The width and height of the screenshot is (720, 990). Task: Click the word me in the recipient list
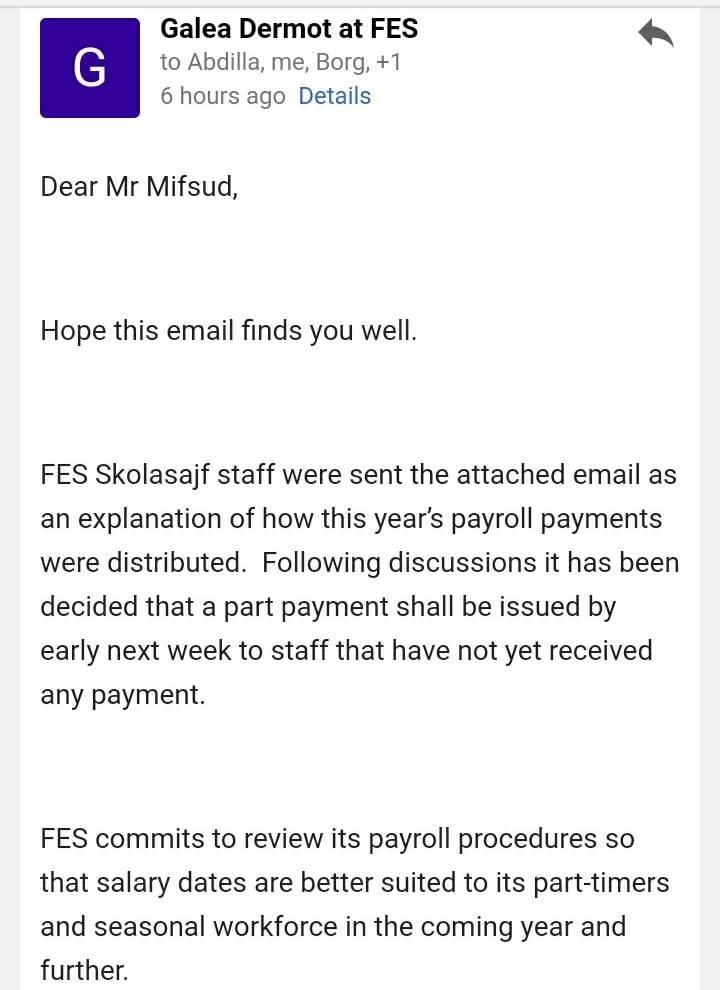(290, 62)
